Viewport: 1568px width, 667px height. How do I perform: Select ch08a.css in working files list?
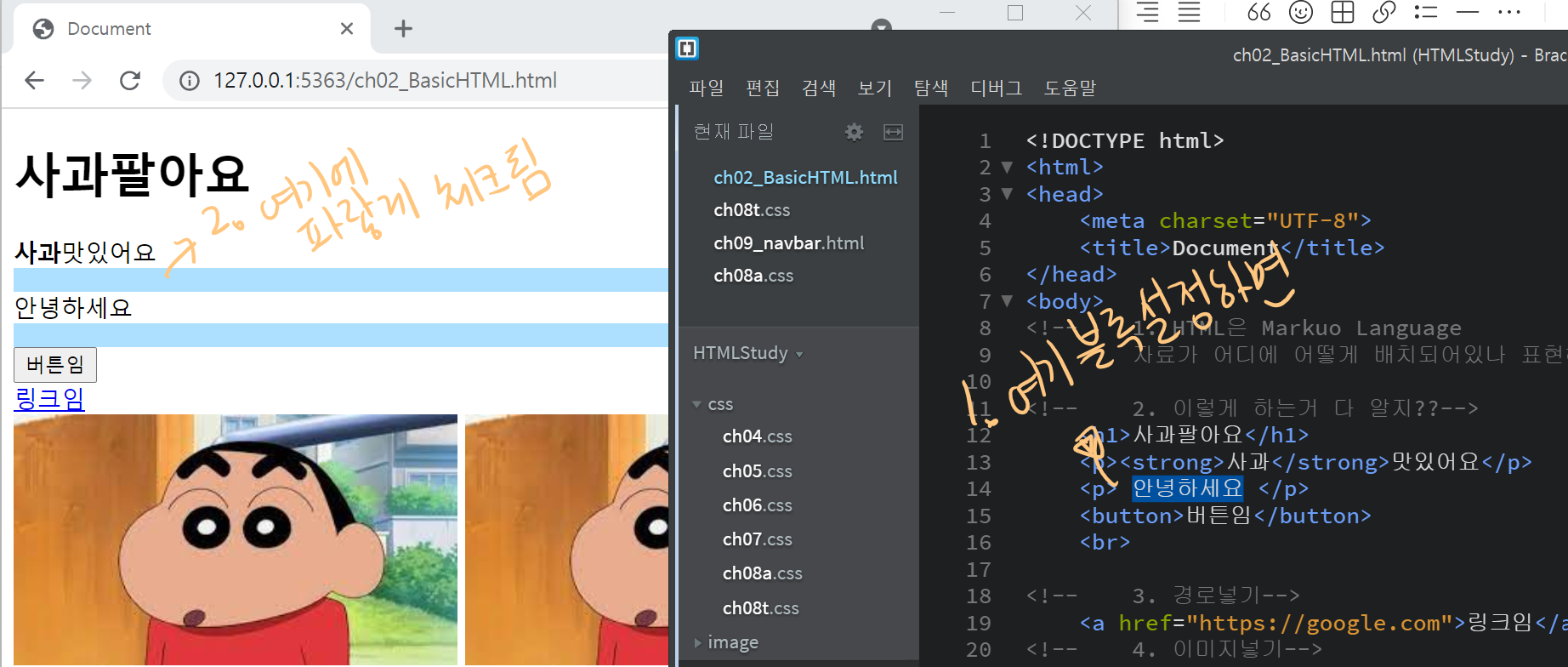point(753,276)
